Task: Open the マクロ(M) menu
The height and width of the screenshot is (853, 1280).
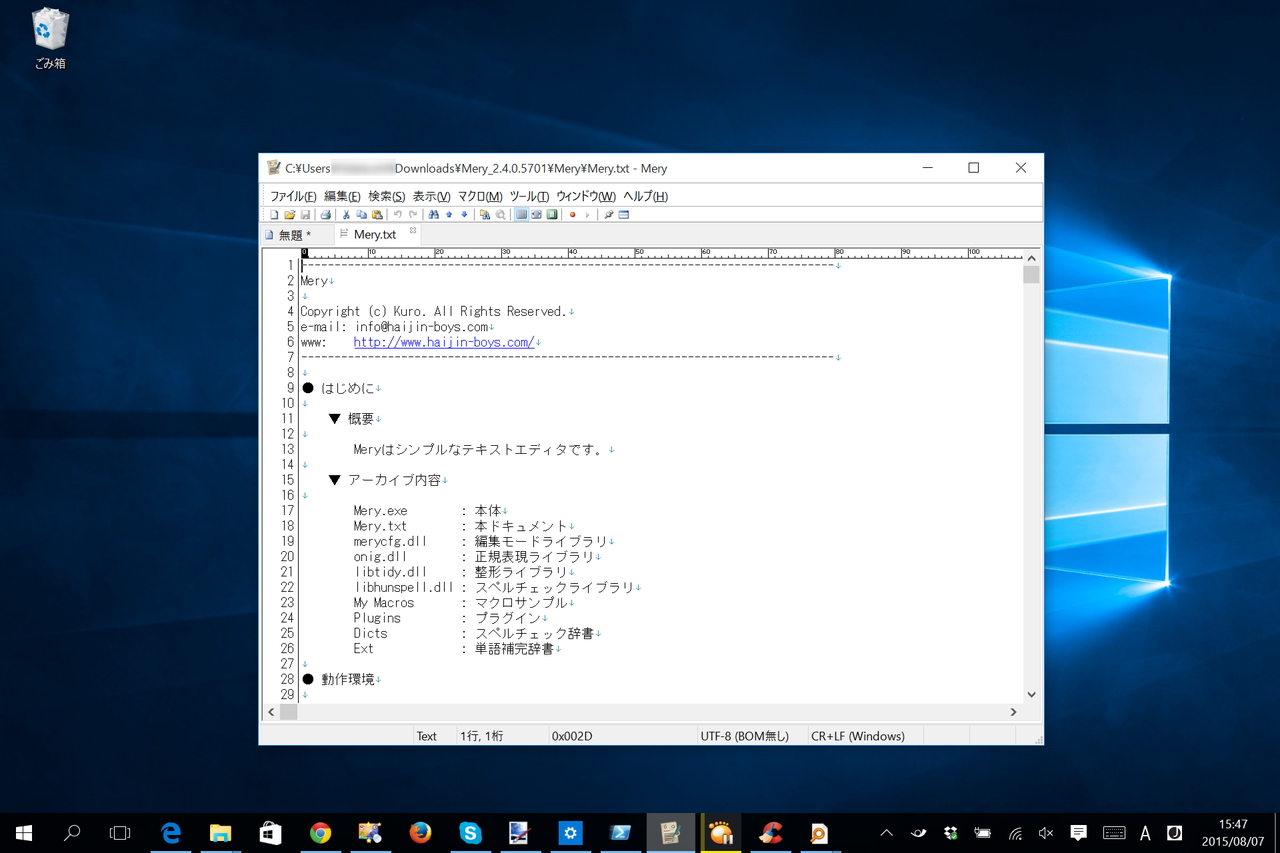Action: [x=480, y=196]
